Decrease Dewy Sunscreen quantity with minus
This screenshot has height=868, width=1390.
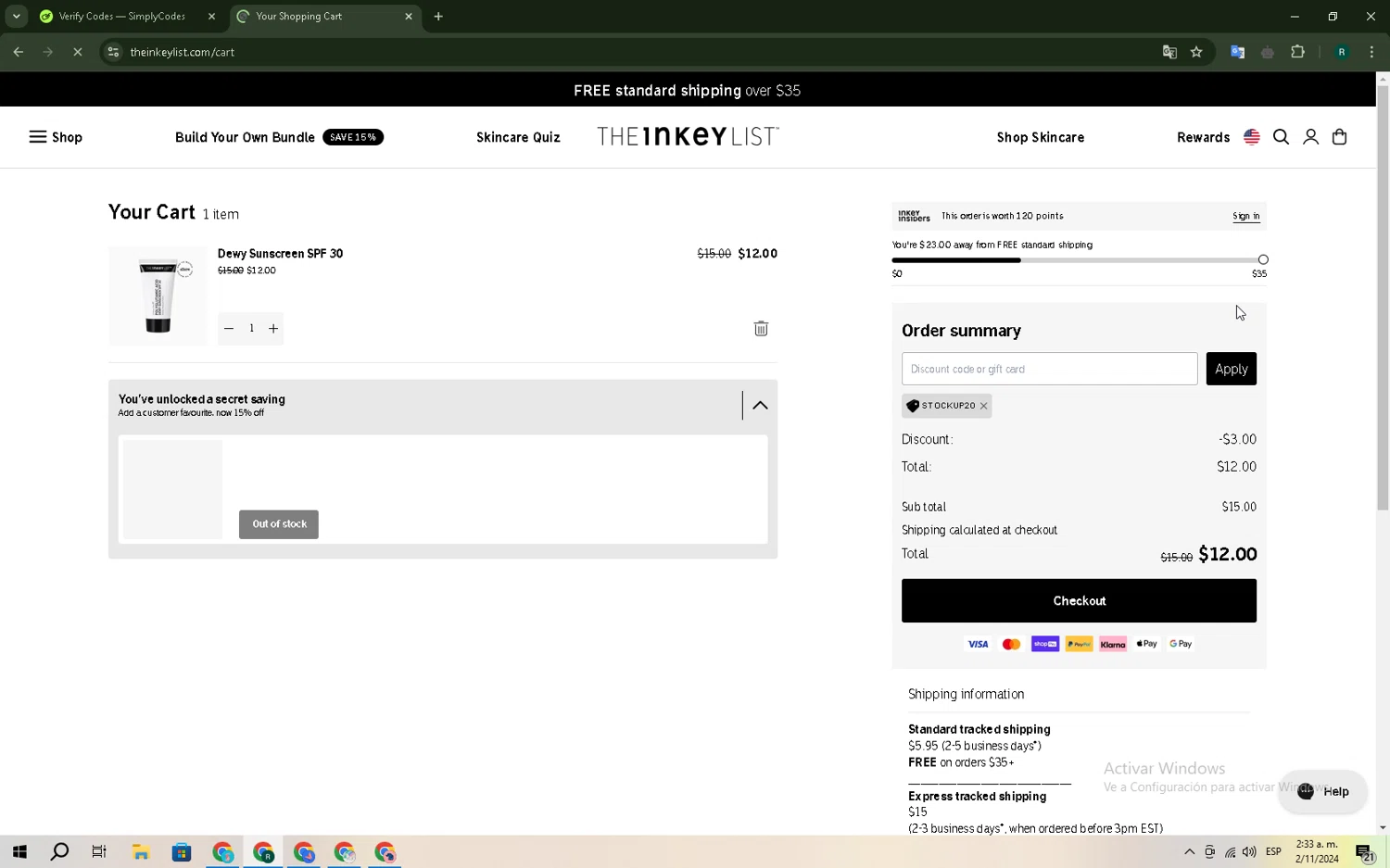pyautogui.click(x=229, y=329)
